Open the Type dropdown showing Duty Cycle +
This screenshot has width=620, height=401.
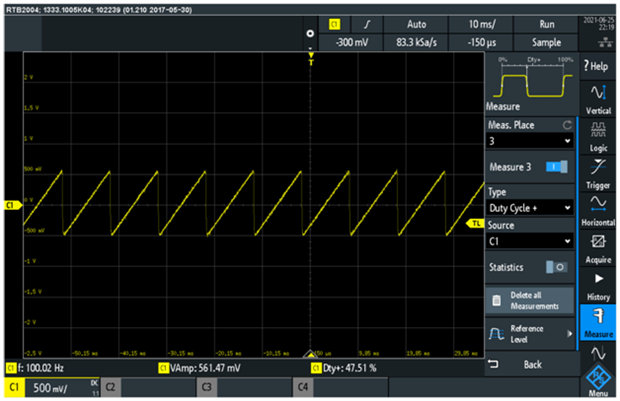pyautogui.click(x=529, y=208)
